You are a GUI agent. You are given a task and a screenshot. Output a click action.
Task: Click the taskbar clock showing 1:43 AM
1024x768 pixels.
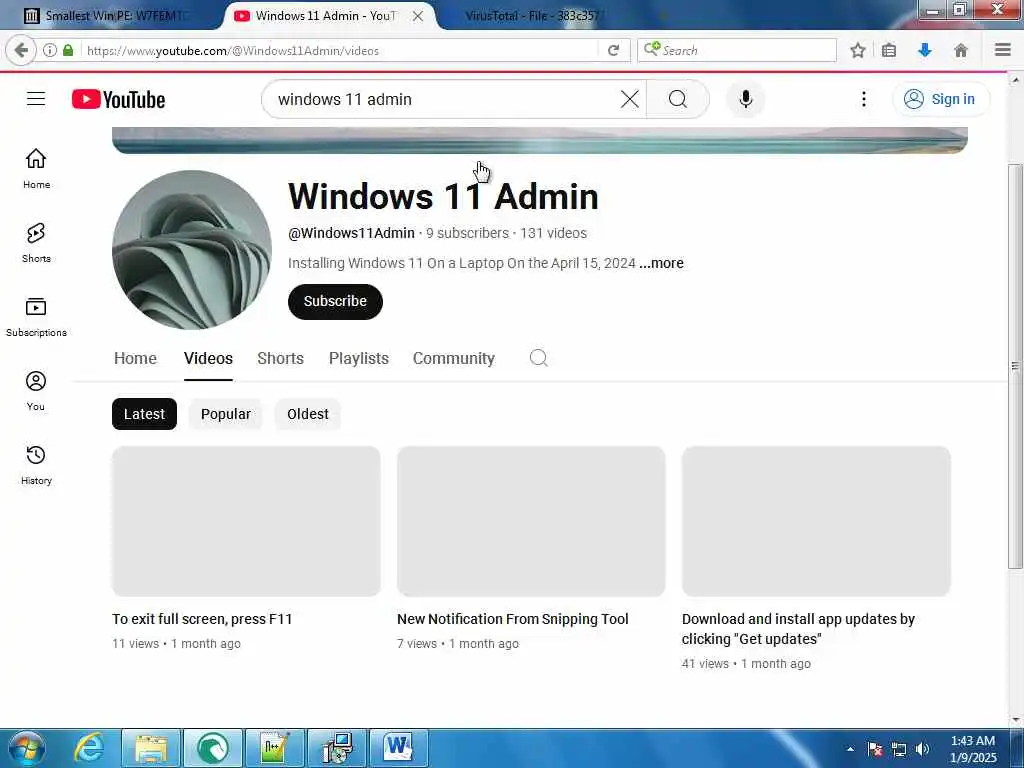[973, 749]
